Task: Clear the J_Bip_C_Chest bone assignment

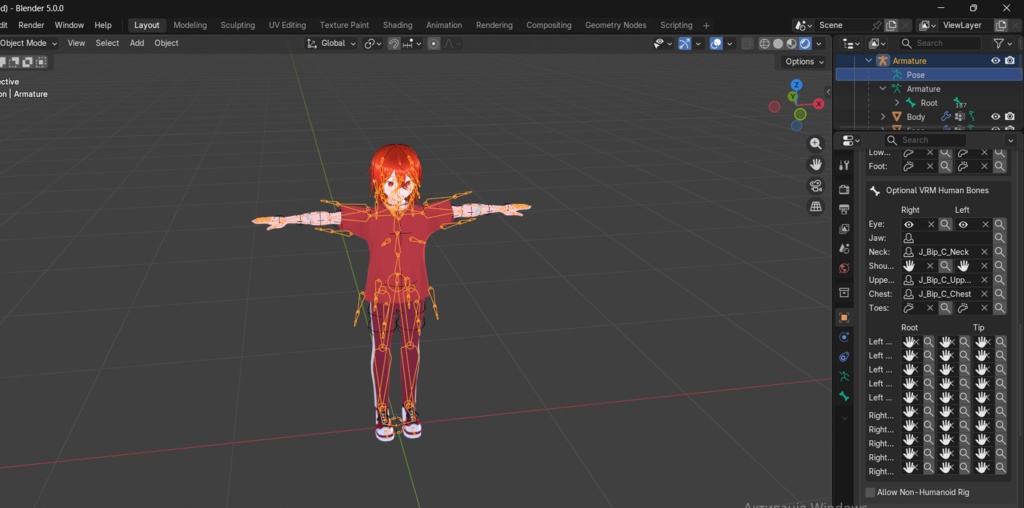Action: (985, 294)
